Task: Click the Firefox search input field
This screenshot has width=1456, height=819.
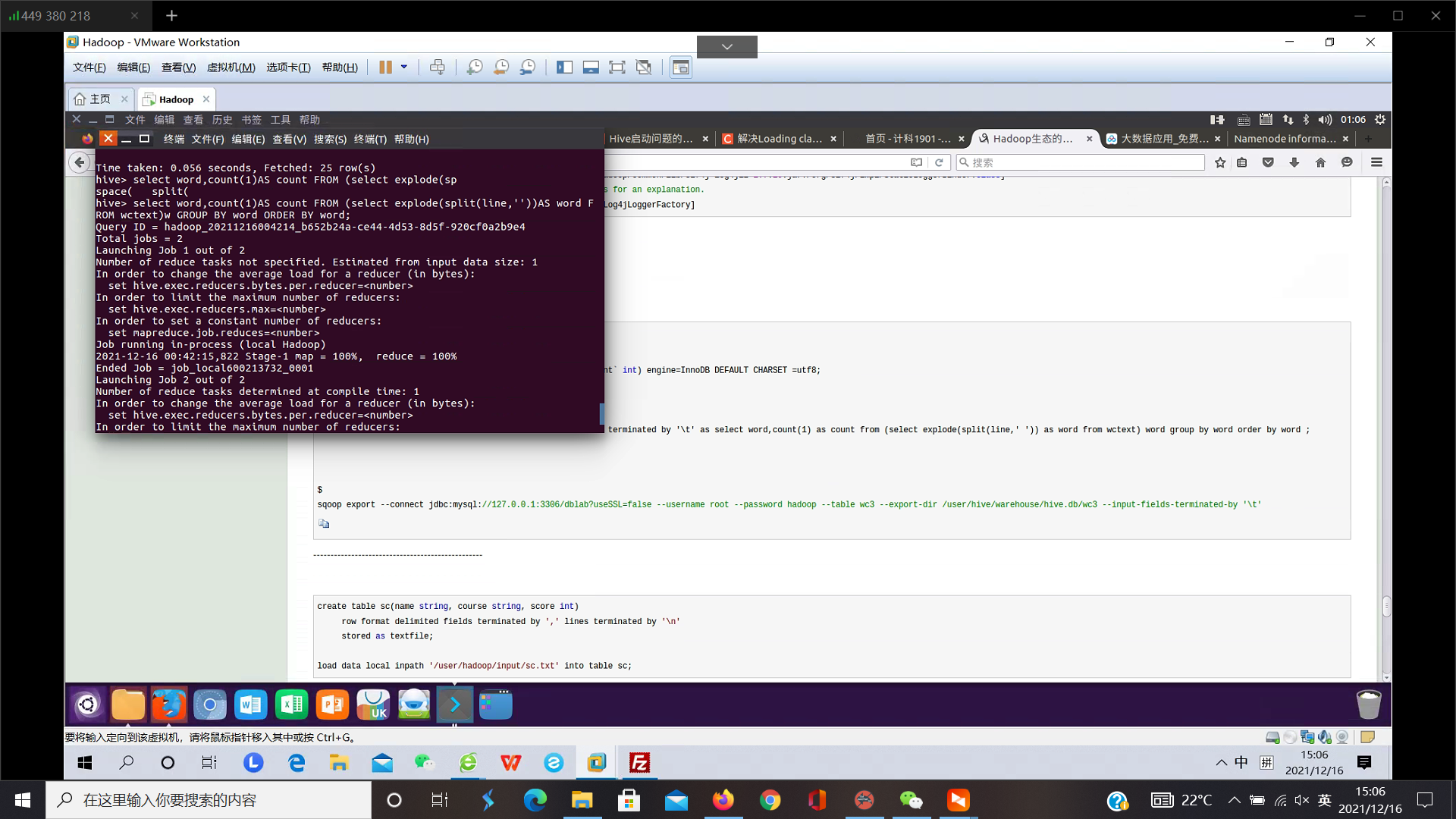Action: tap(1084, 162)
